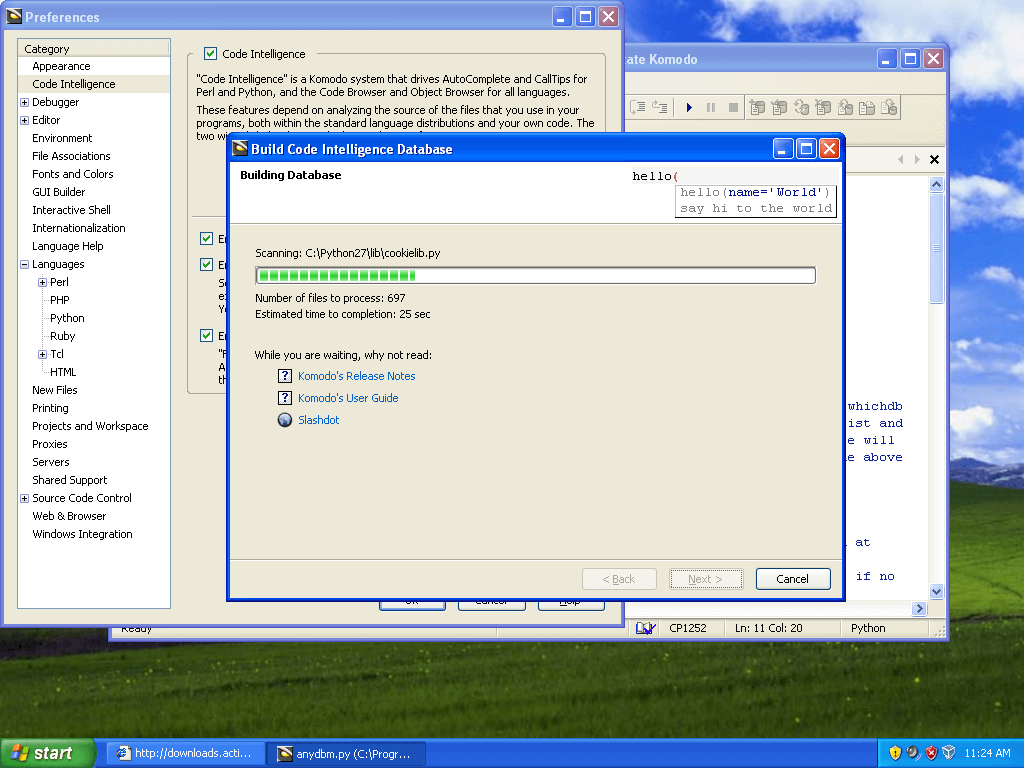Viewport: 1024px width, 768px height.
Task: Click the Python language indicator in the status bar
Action: point(868,628)
